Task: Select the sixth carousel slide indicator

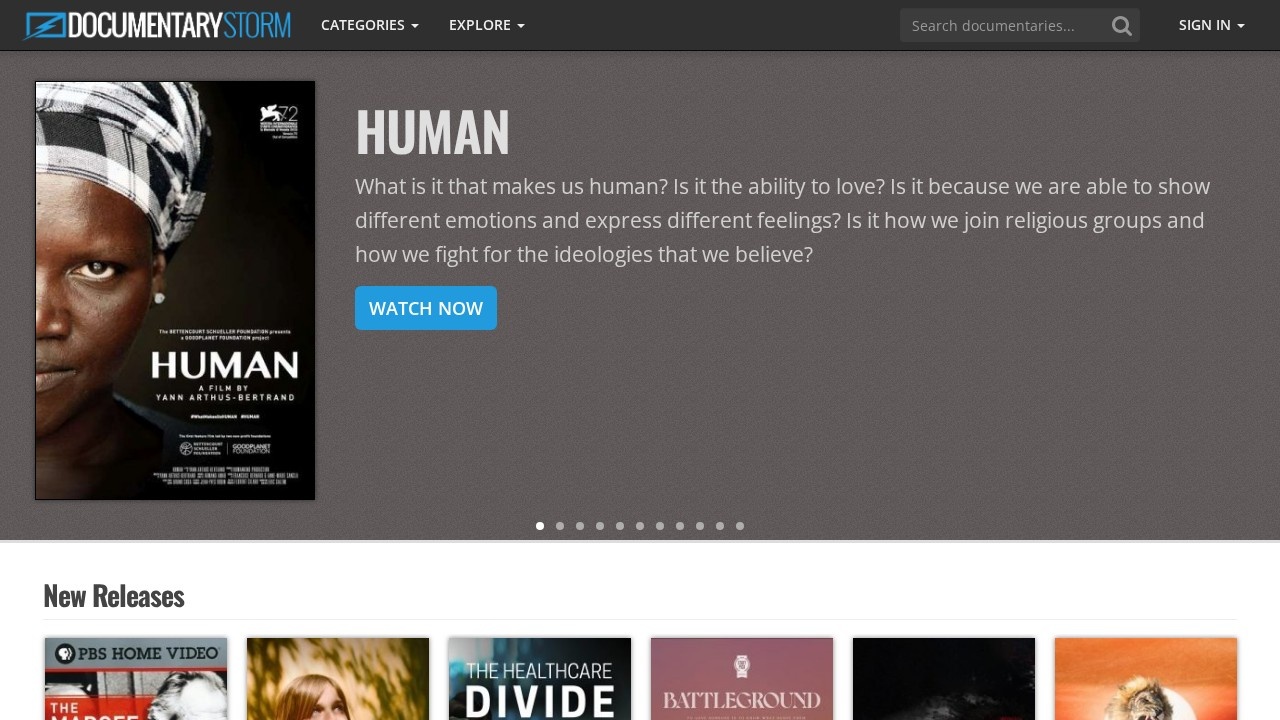Action: pyautogui.click(x=640, y=526)
